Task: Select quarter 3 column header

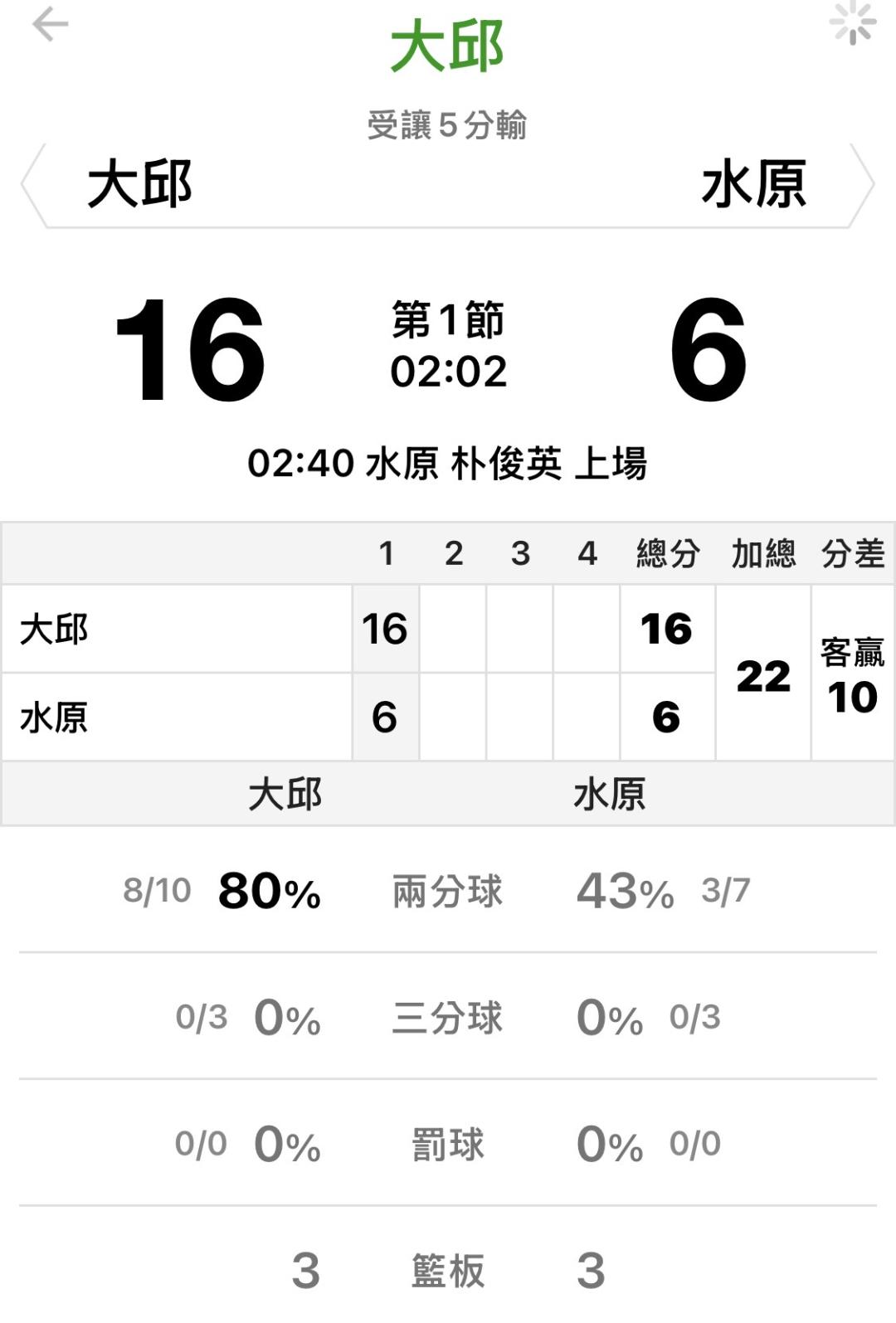Action: pos(520,553)
